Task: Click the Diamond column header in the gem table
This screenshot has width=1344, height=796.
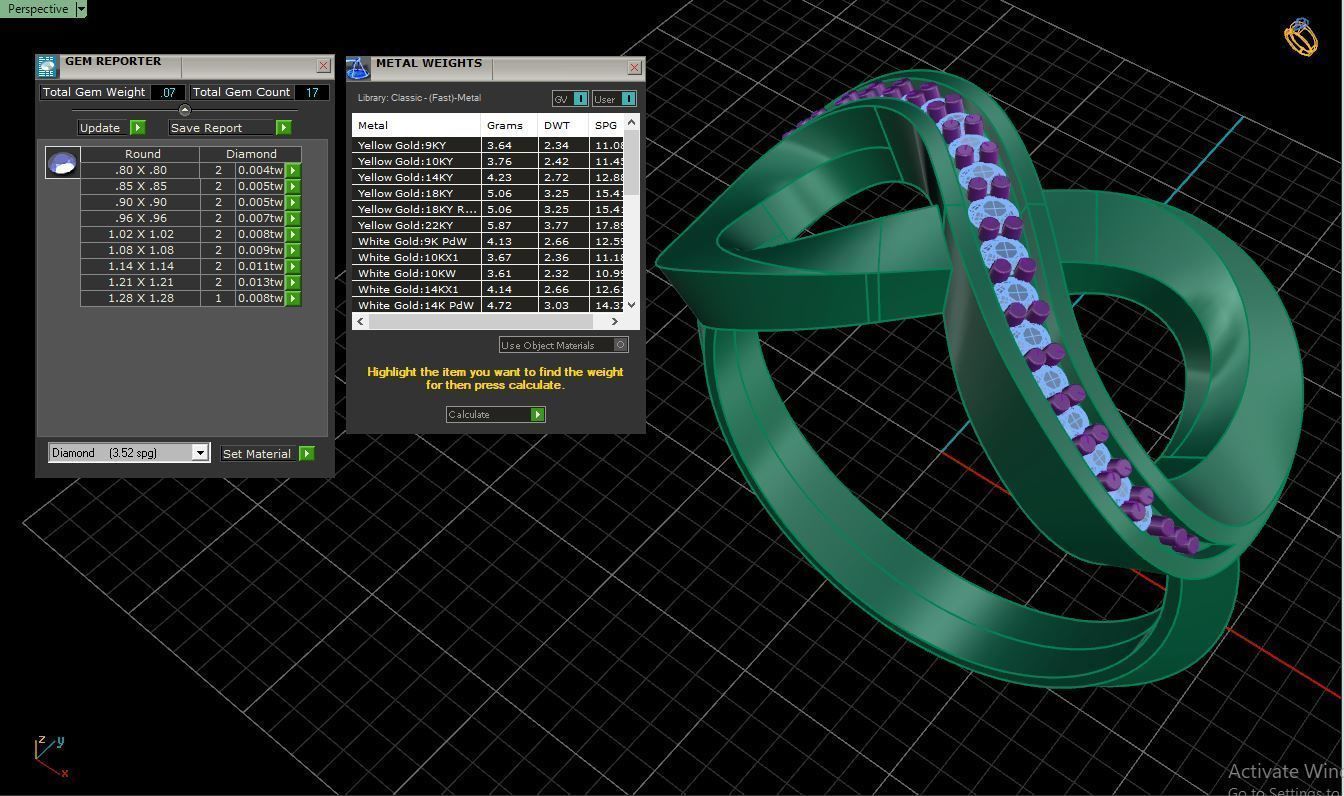Action: [251, 154]
